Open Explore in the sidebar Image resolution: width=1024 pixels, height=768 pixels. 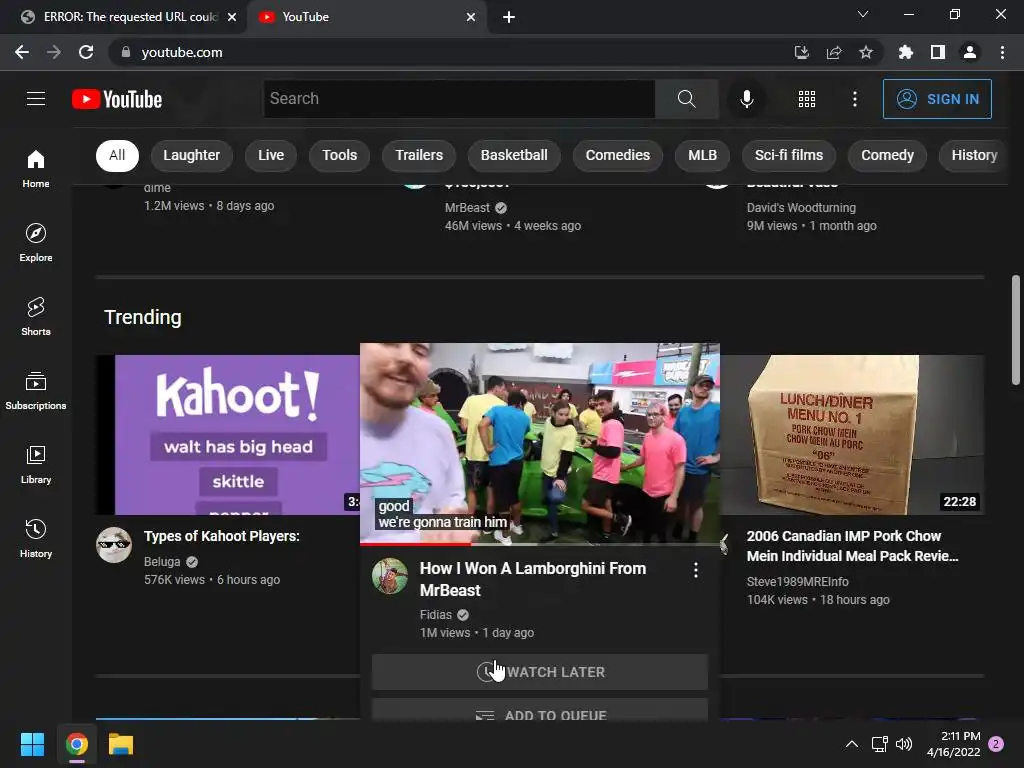coord(36,242)
